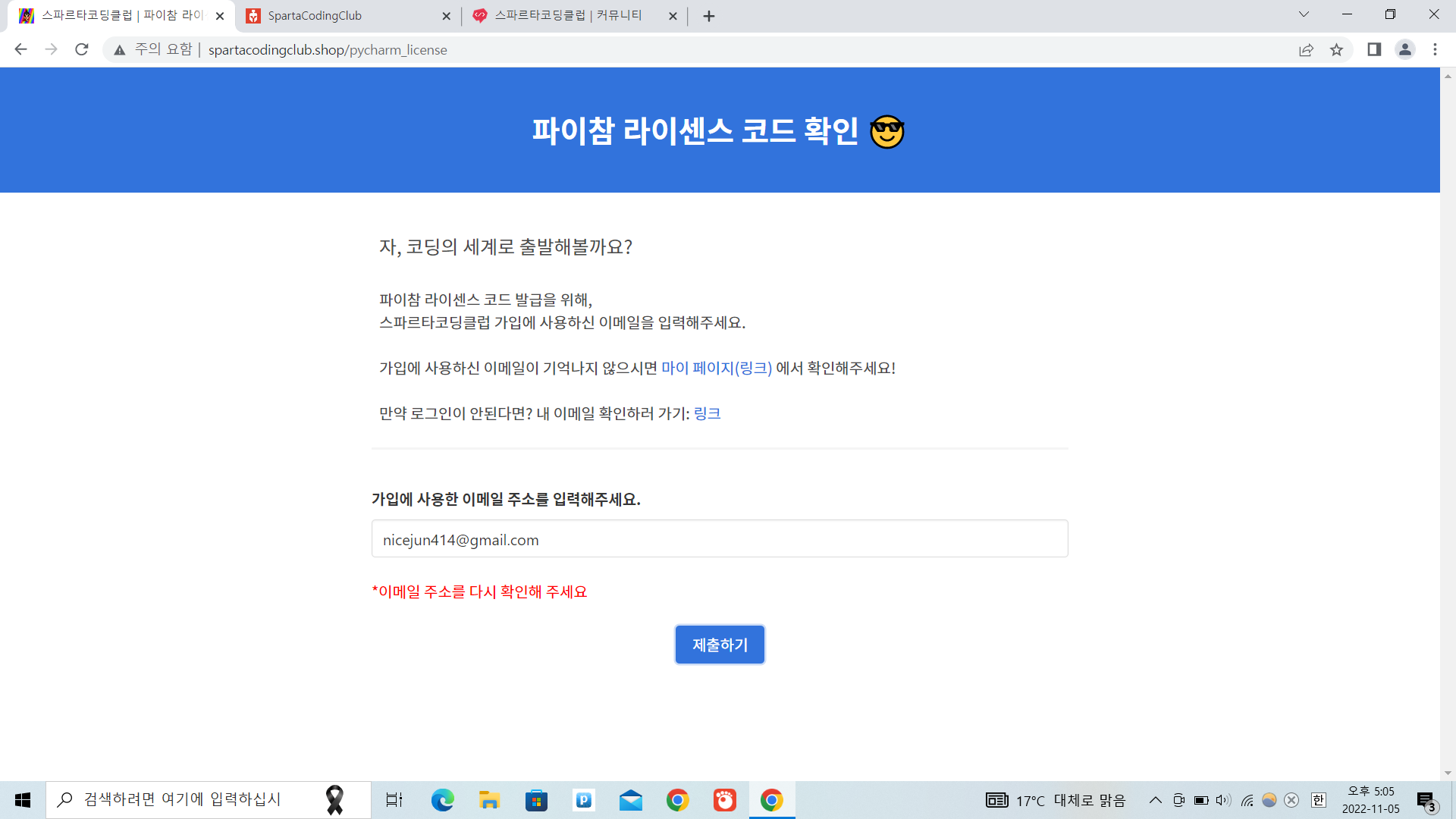Image resolution: width=1456 pixels, height=819 pixels.
Task: Click the 제출하기 submit button
Action: tap(720, 645)
